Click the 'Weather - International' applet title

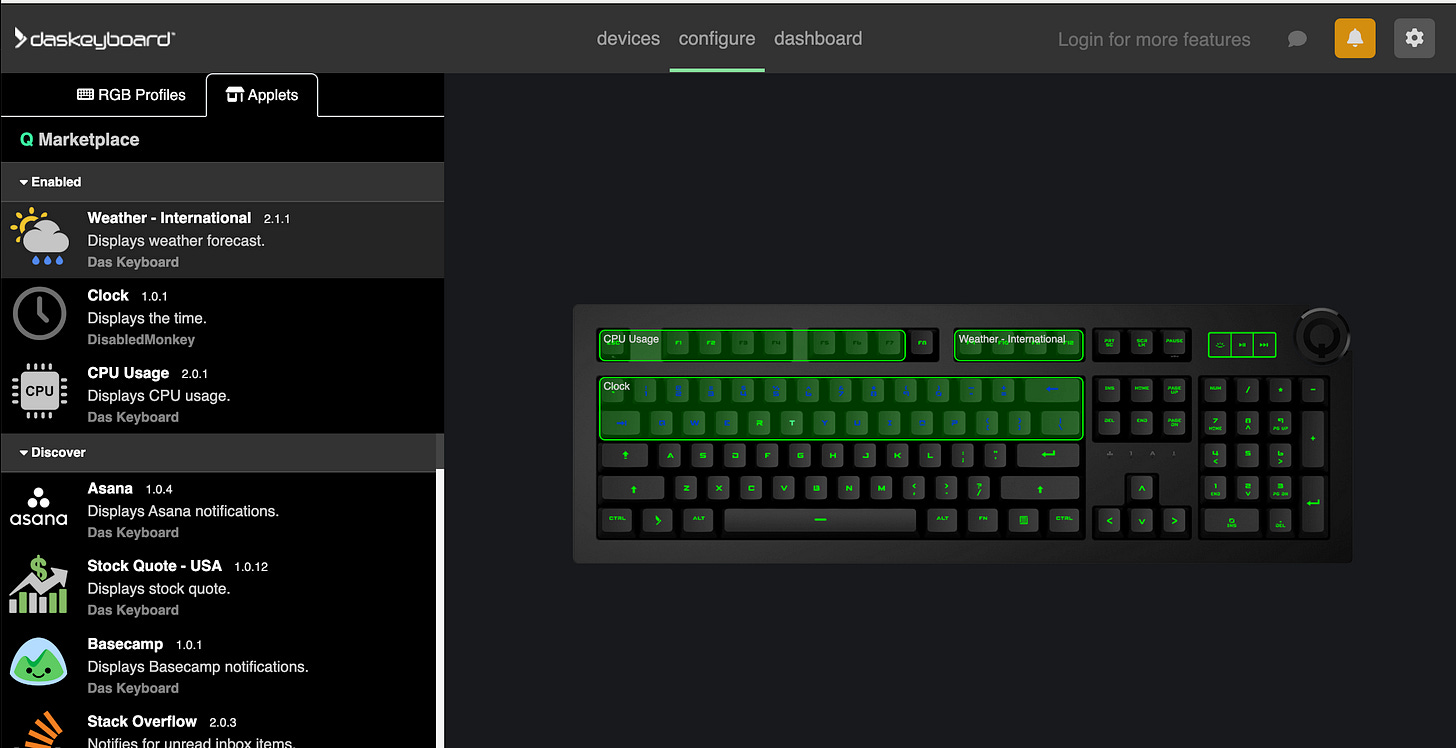[x=169, y=218]
